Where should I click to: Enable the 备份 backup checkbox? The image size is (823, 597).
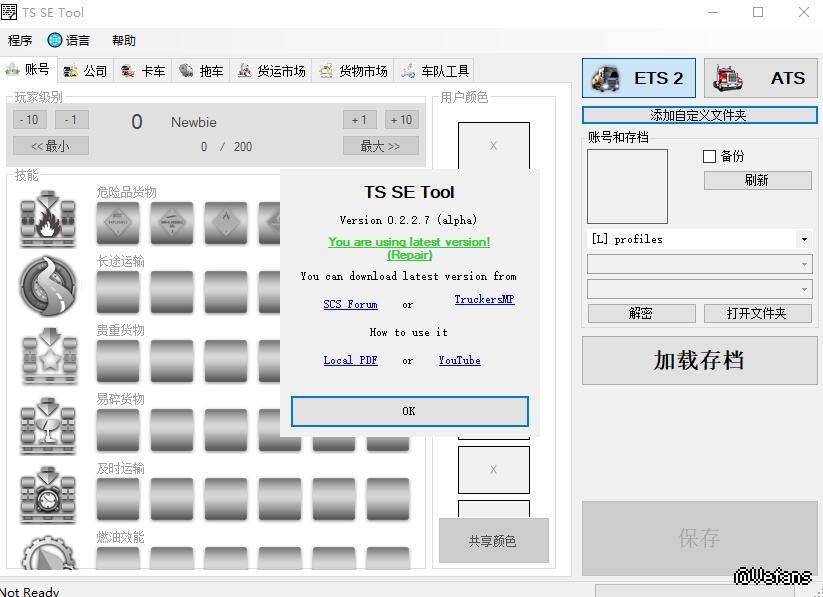tap(710, 157)
